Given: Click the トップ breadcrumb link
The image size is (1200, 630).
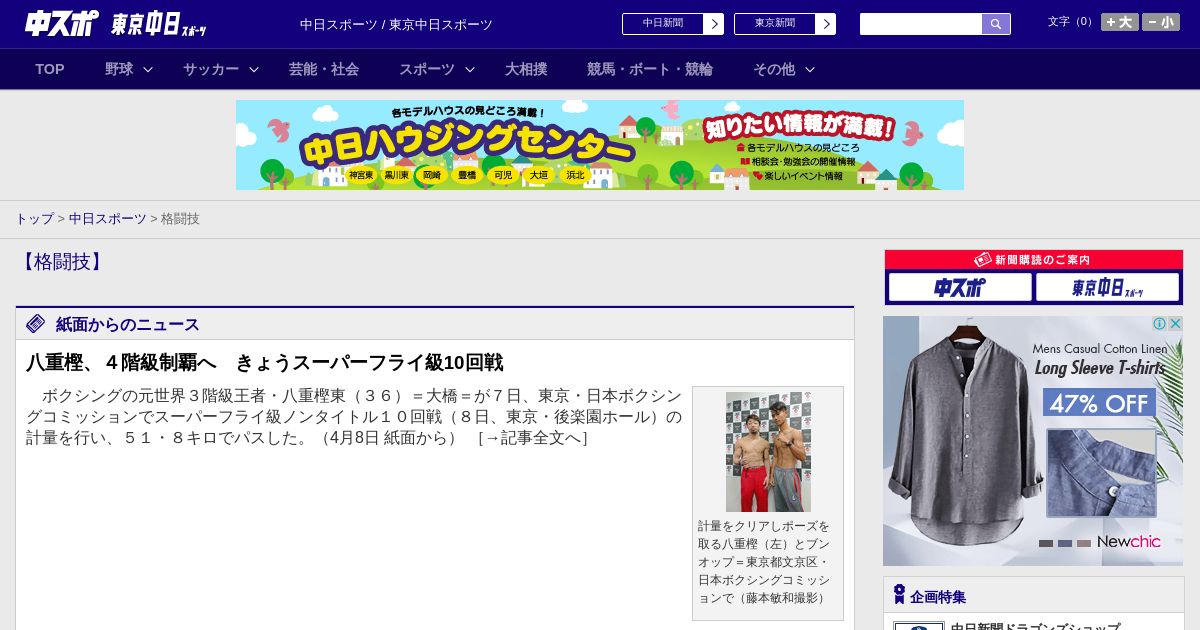Looking at the screenshot, I should coord(34,218).
